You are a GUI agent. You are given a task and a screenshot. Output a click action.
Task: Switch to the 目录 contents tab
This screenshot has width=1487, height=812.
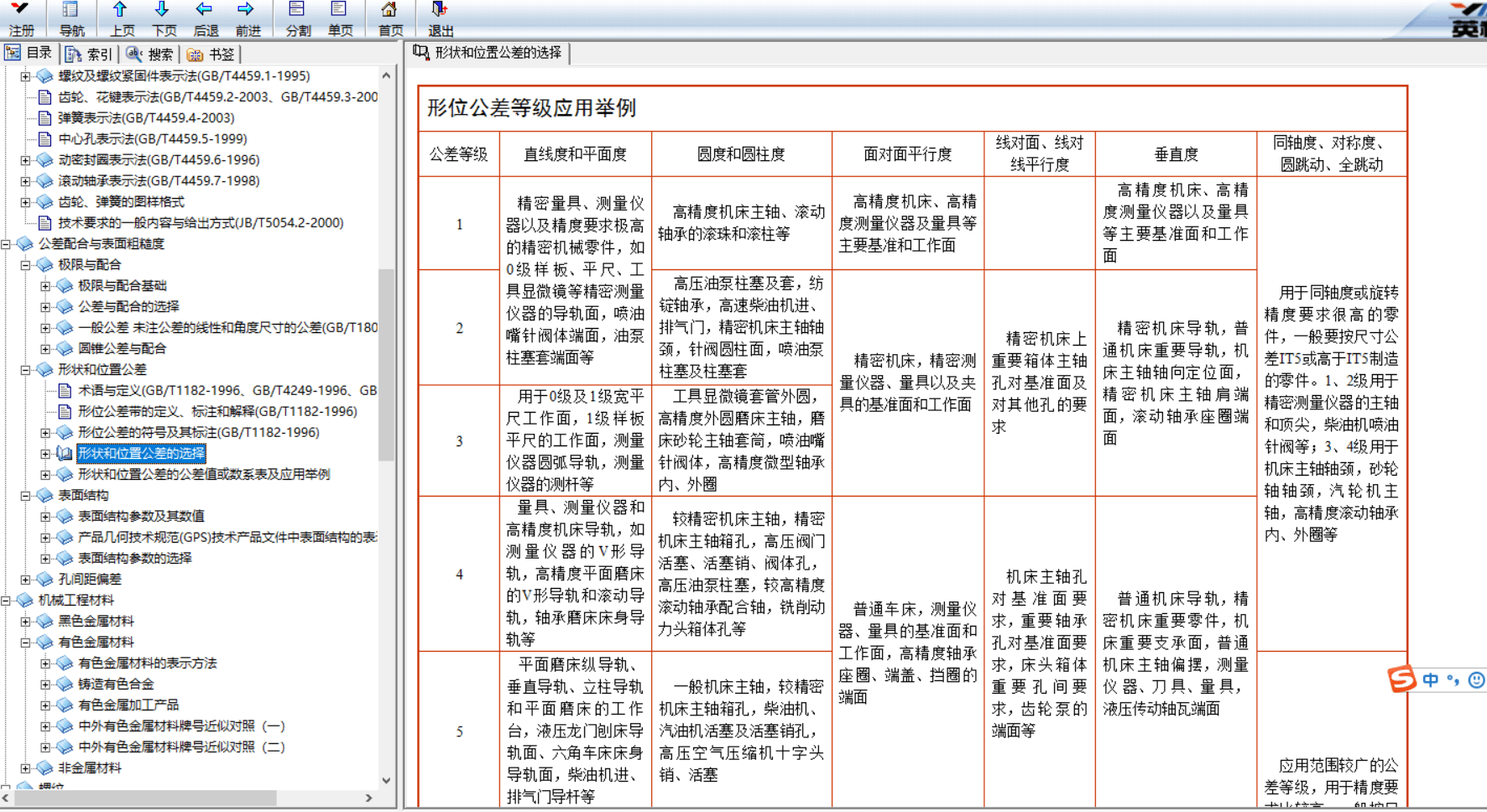tap(29, 53)
